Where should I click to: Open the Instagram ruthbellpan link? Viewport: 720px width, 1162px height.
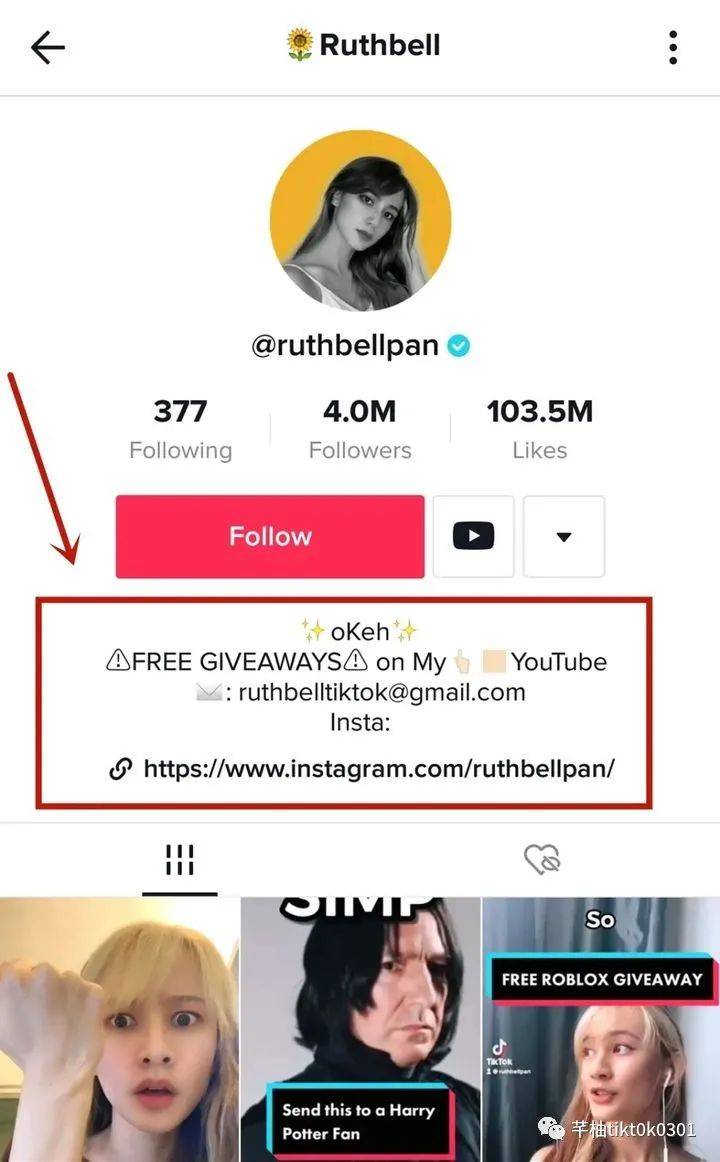pos(379,768)
